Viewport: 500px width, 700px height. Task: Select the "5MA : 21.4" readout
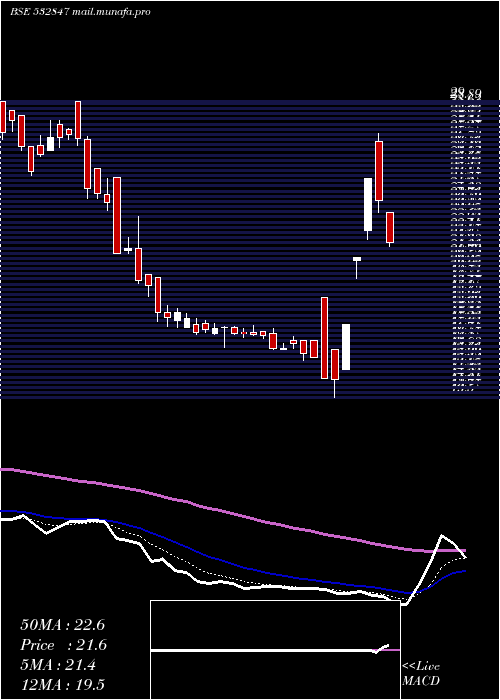click(x=57, y=665)
